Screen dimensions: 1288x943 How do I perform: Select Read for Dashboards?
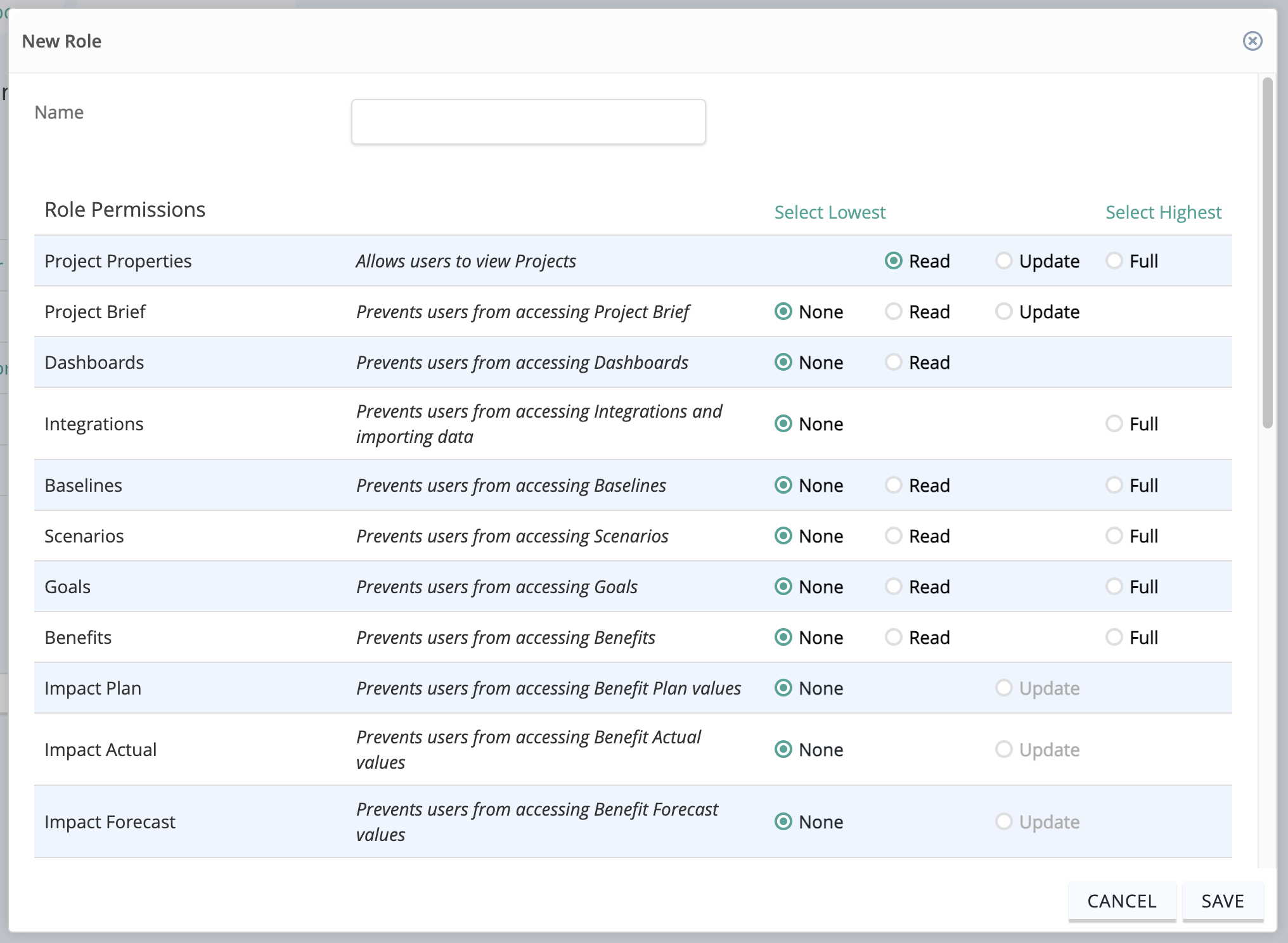point(894,362)
